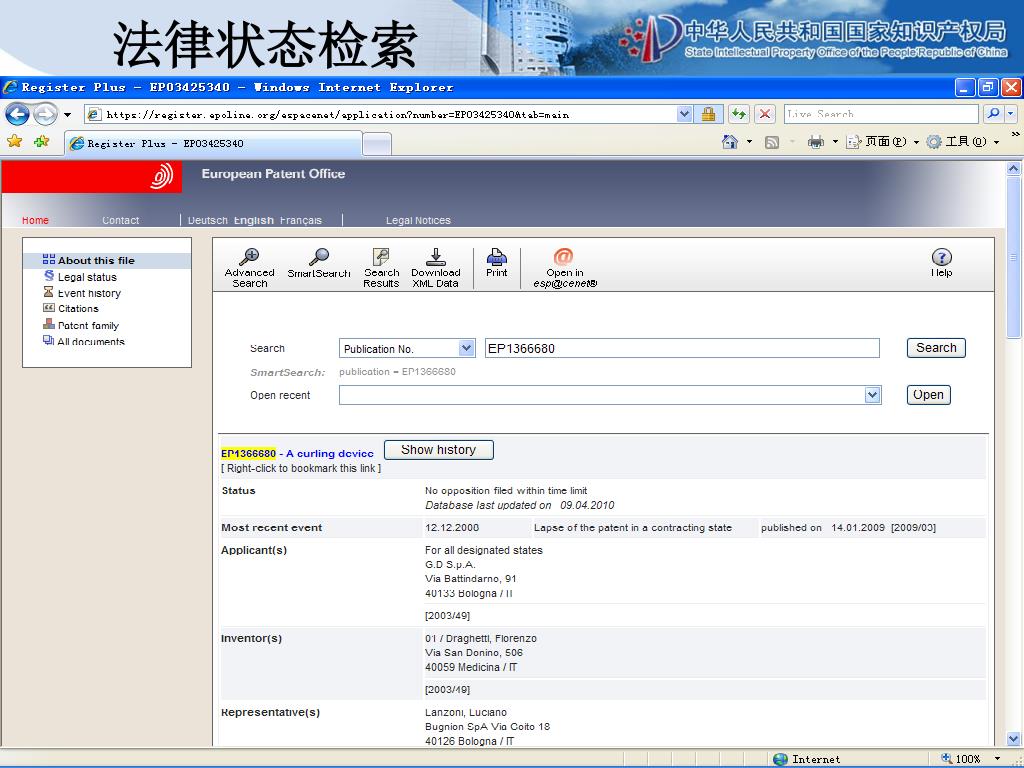Click the browser Home icon
This screenshot has height=768, width=1024.
[x=730, y=142]
